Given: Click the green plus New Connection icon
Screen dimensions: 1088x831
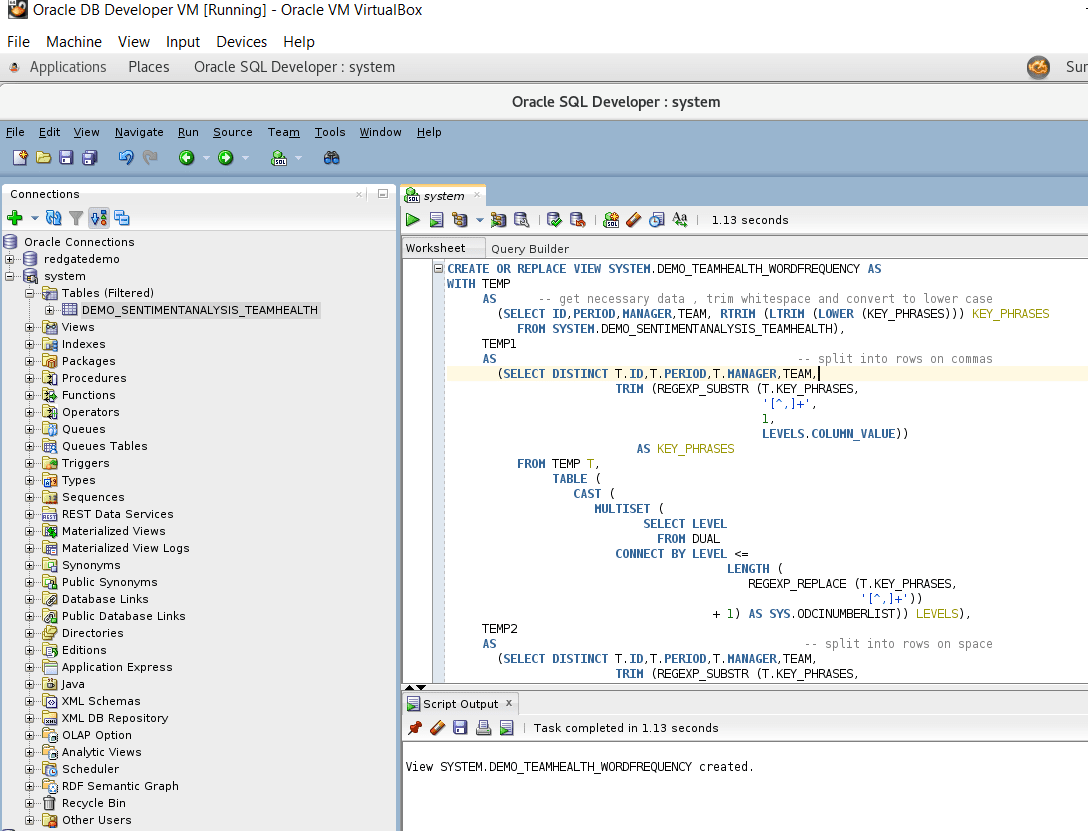Looking at the screenshot, I should 15,218.
